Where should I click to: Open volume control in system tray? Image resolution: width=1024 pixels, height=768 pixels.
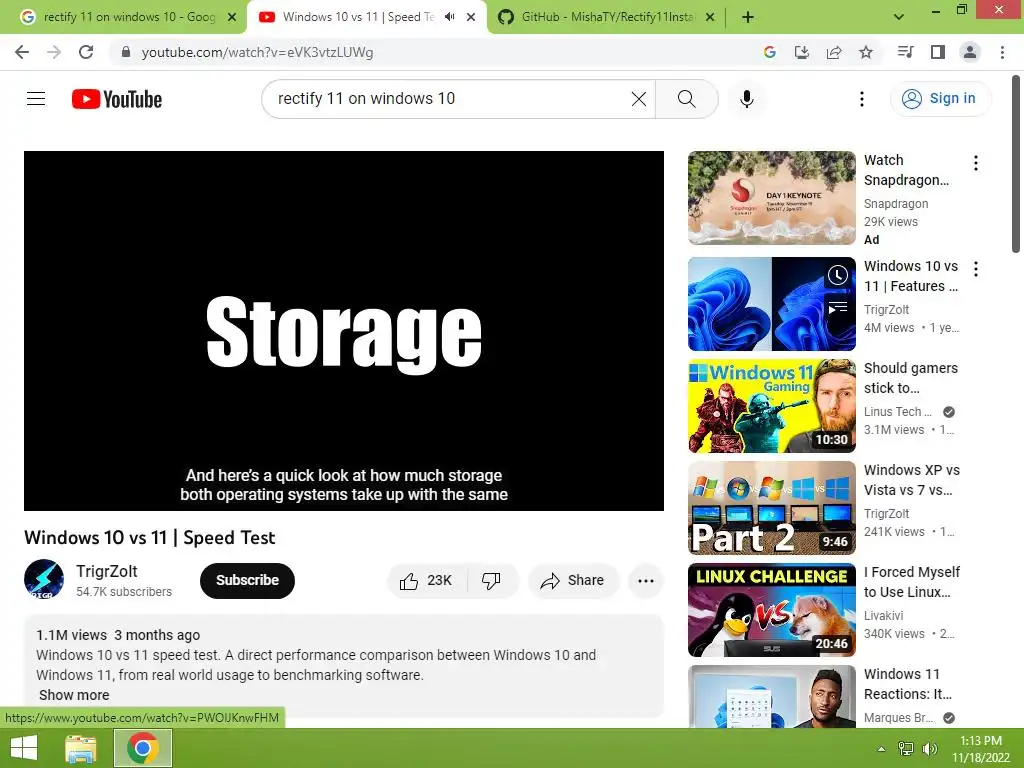[x=929, y=749]
